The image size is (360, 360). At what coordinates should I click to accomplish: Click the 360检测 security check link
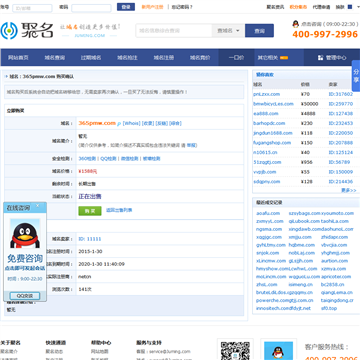pyautogui.click(x=87, y=159)
